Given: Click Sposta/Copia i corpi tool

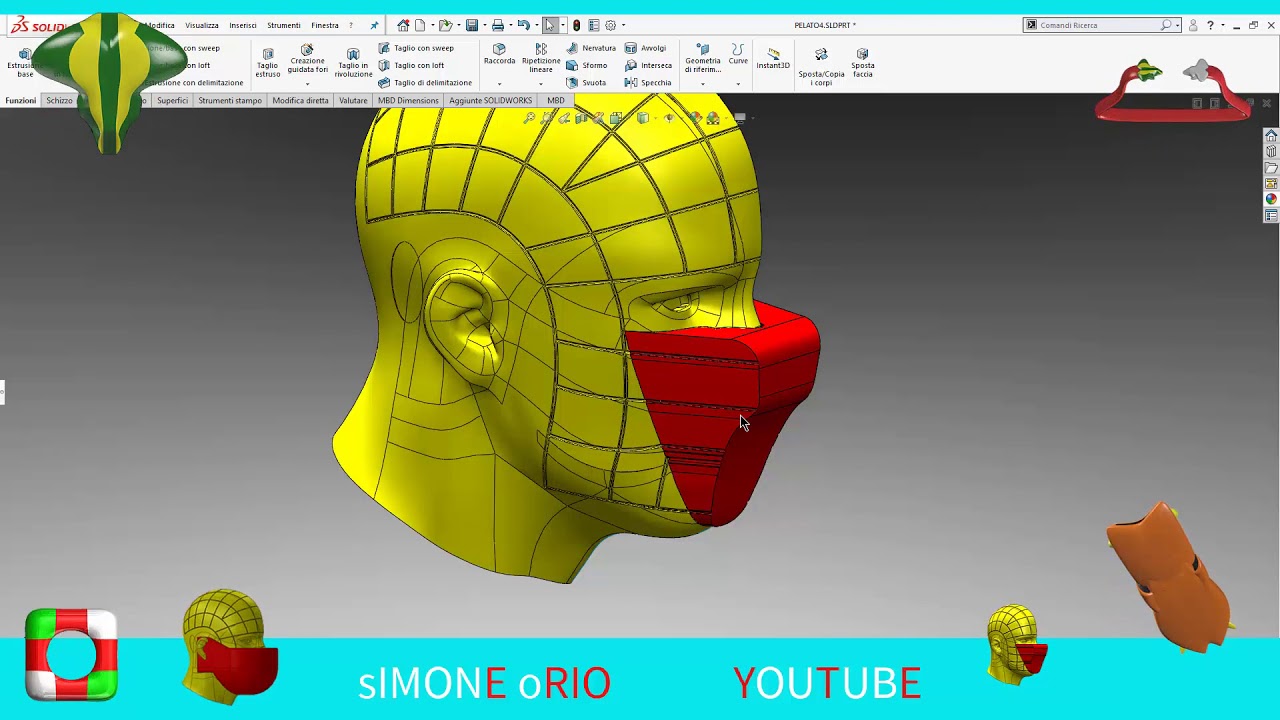Looking at the screenshot, I should point(821,67).
